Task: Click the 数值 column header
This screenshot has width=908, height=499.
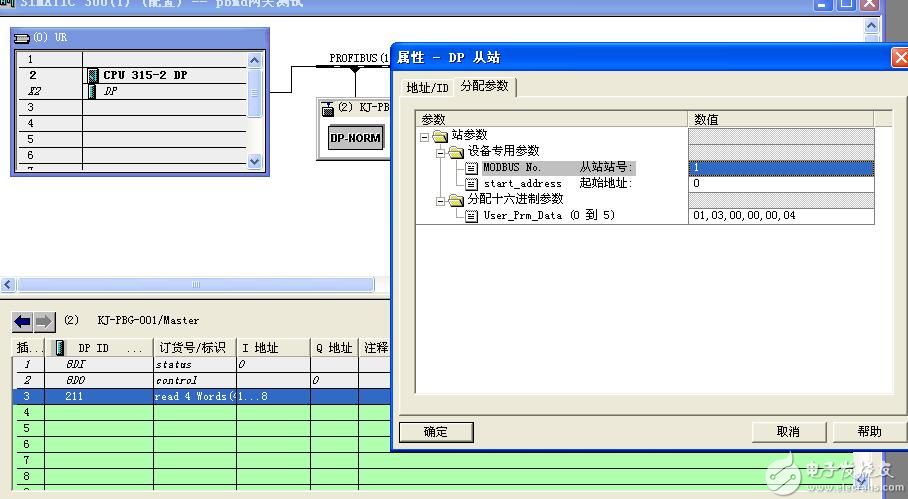Action: 781,119
